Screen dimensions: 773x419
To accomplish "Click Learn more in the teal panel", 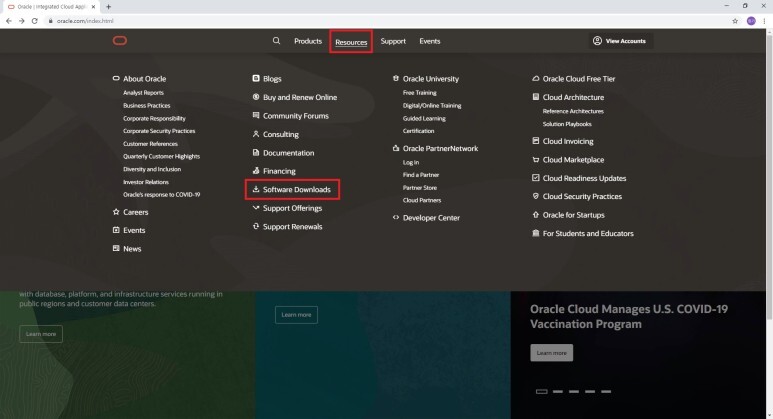I will (x=296, y=314).
